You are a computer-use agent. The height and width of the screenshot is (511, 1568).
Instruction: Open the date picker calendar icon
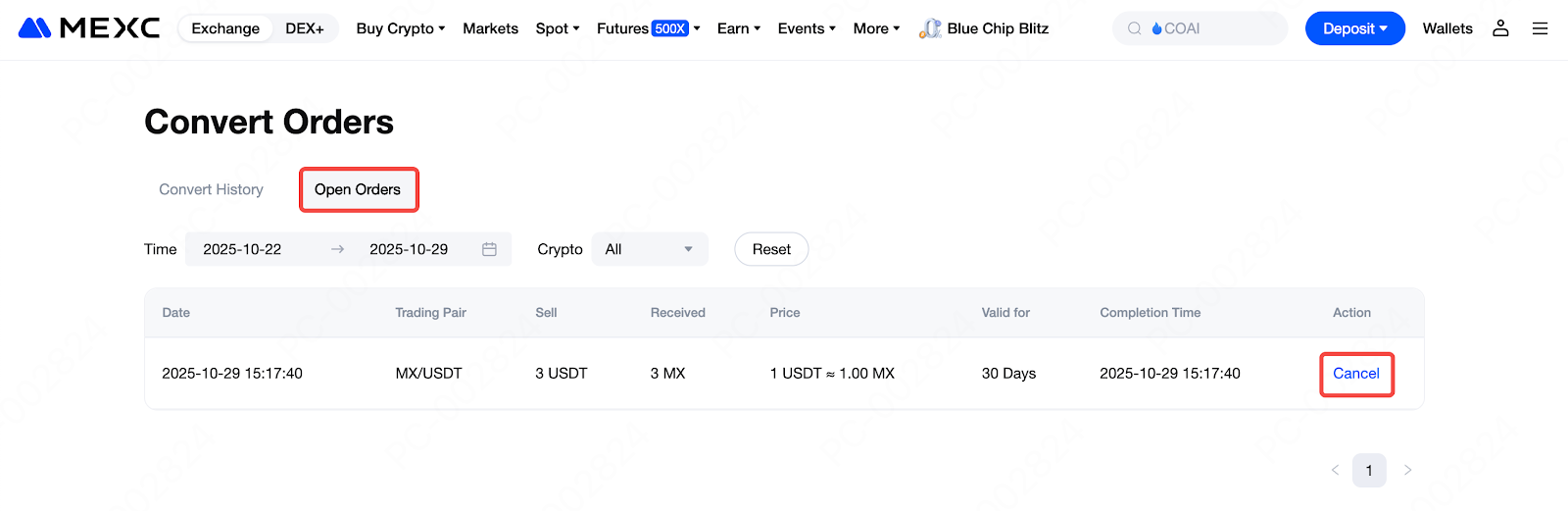coord(489,249)
